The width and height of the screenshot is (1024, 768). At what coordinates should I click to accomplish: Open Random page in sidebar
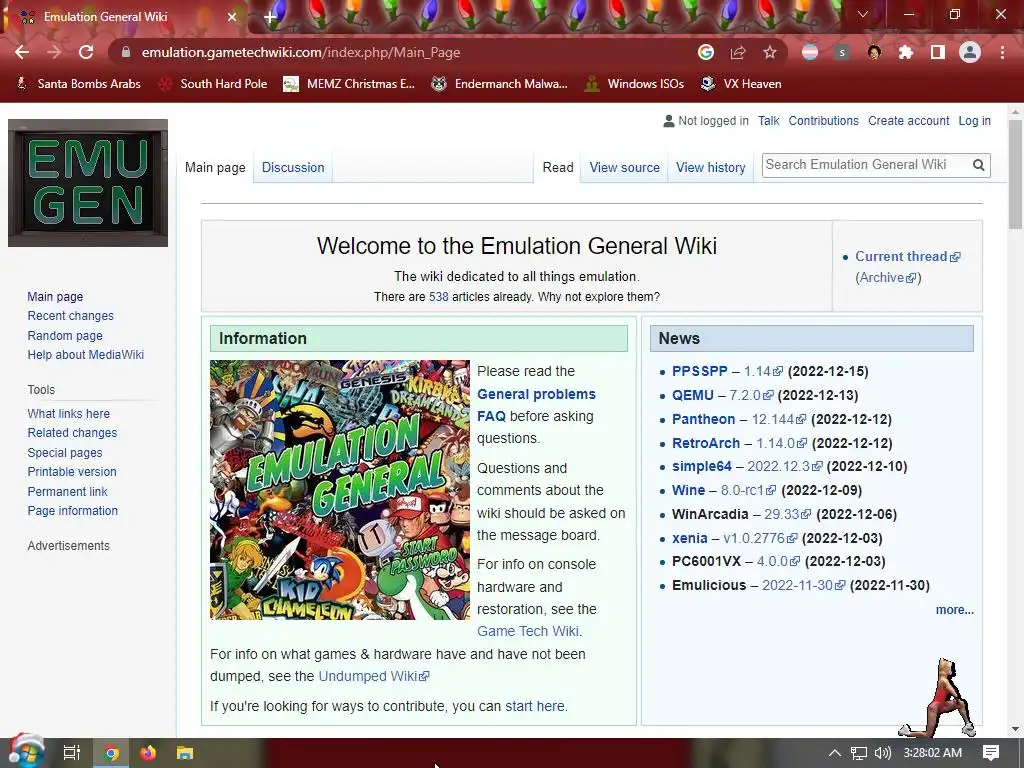(65, 335)
